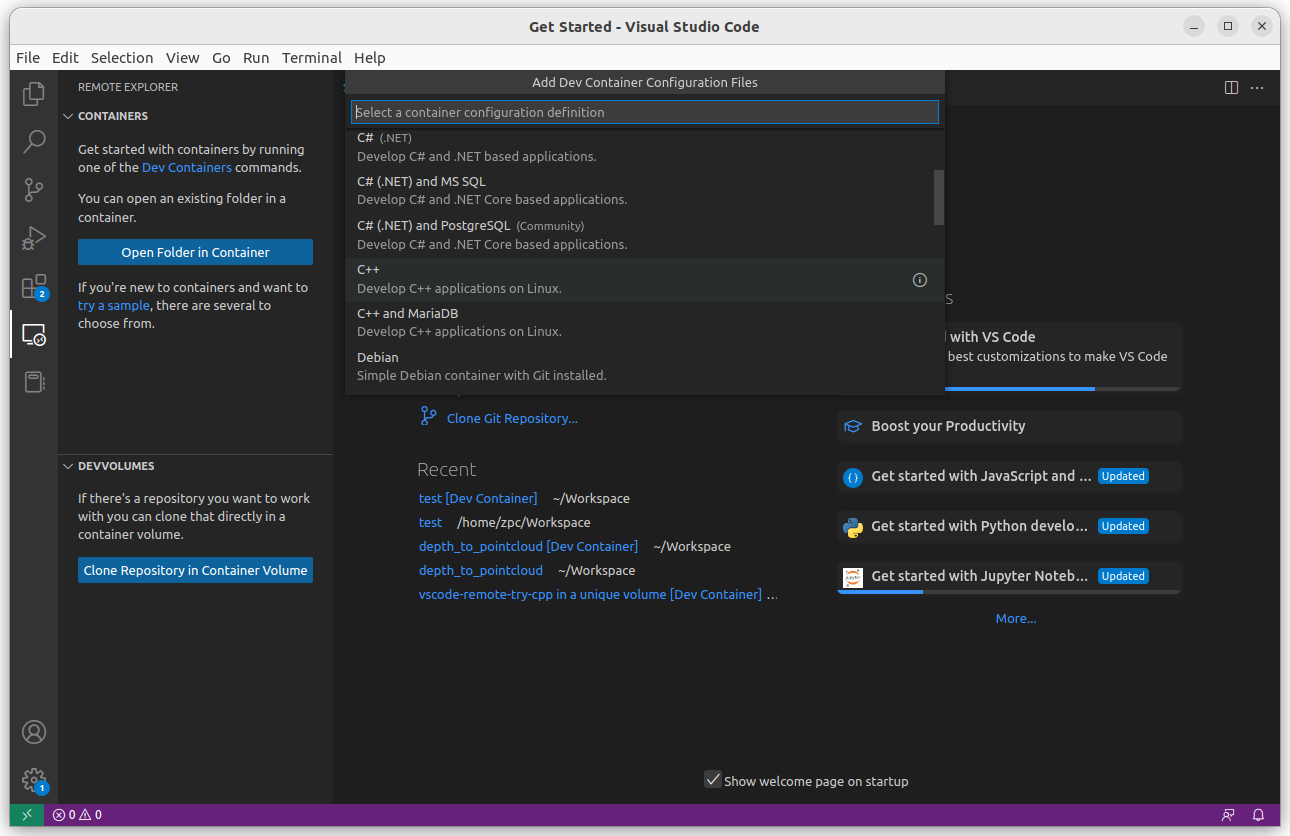Split the editor to the right

tap(1231, 88)
